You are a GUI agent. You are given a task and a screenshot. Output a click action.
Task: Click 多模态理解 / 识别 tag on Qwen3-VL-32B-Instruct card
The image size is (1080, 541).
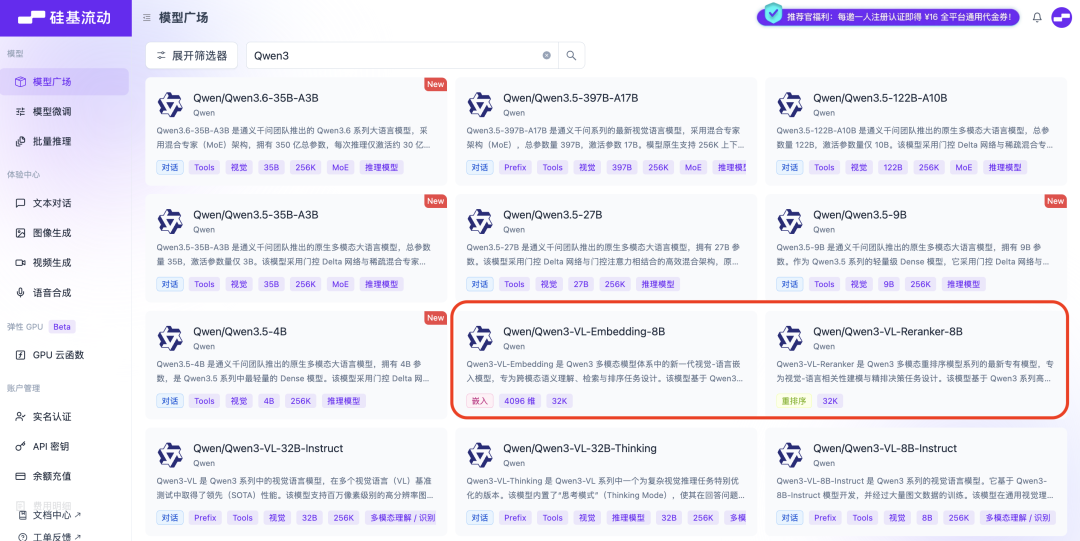[402, 518]
